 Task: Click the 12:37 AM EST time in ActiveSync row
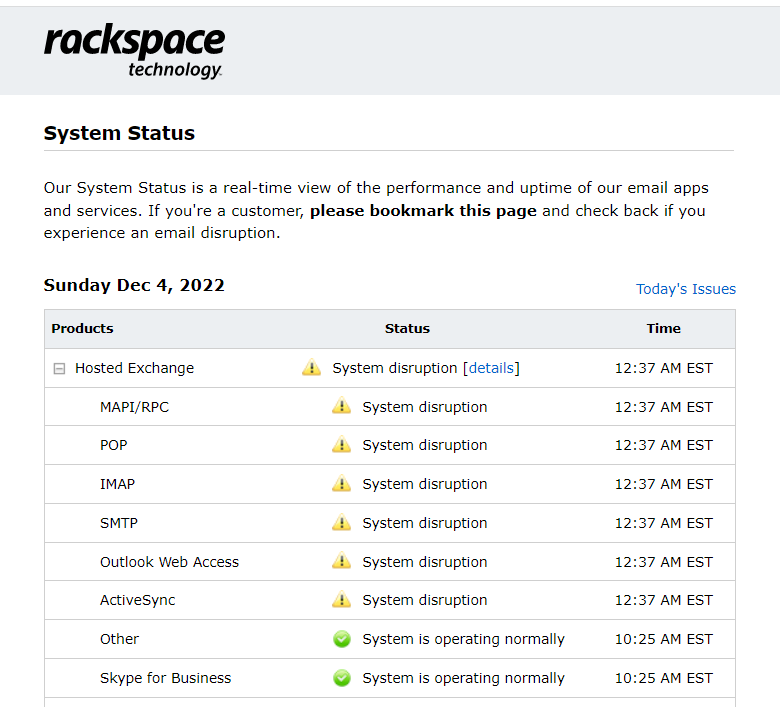click(664, 601)
